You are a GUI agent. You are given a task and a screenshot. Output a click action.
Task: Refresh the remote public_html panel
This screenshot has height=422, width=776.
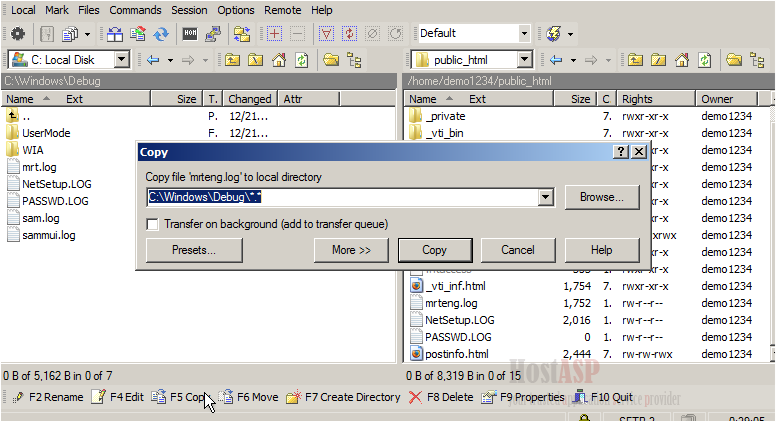[x=705, y=60]
